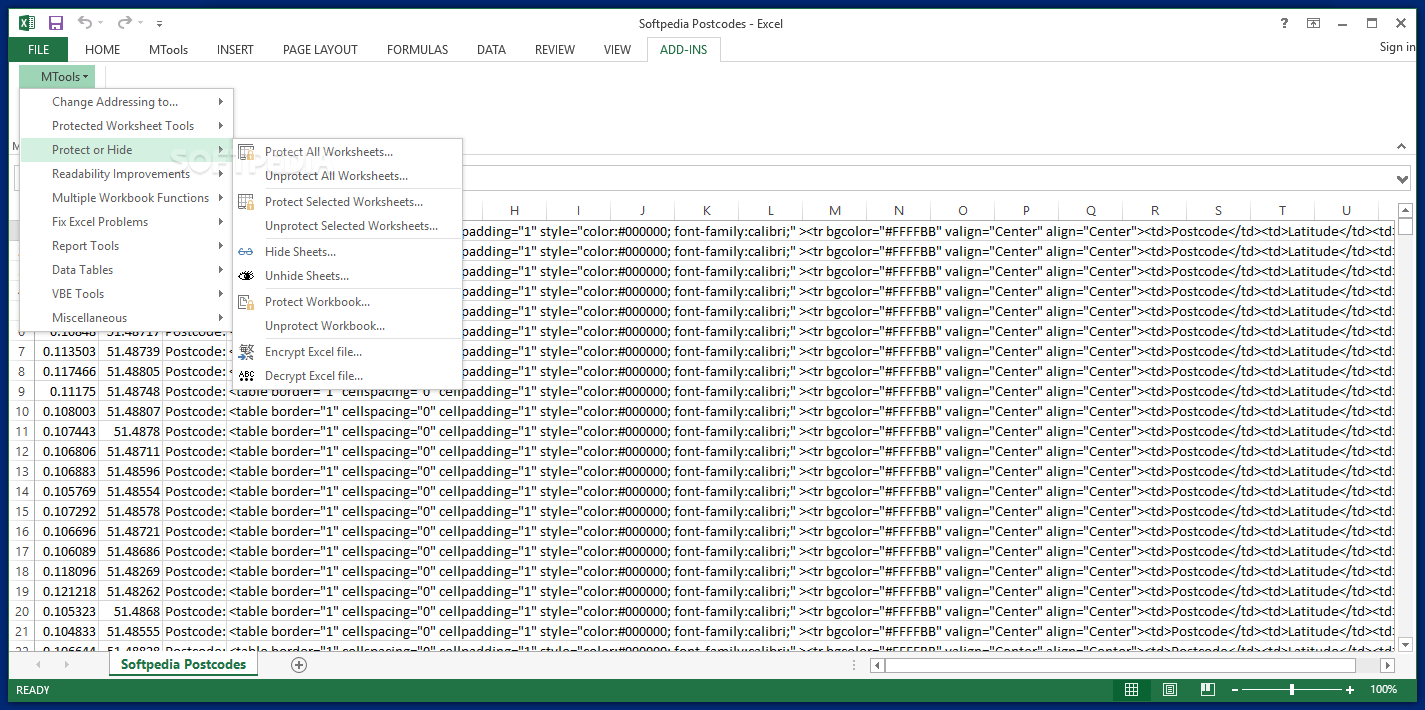Add a new sheet with plus icon
Screen dimensions: 1425x710
coord(298,665)
